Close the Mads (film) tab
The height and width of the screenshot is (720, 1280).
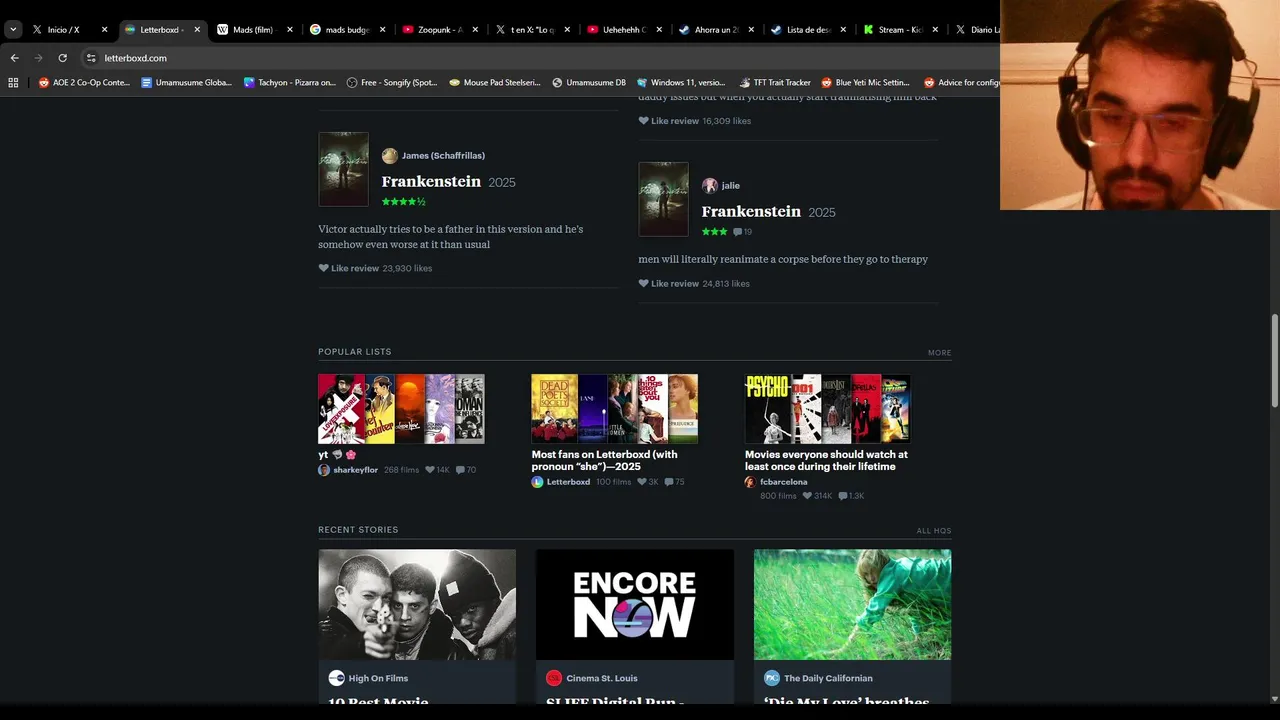pyautogui.click(x=290, y=30)
